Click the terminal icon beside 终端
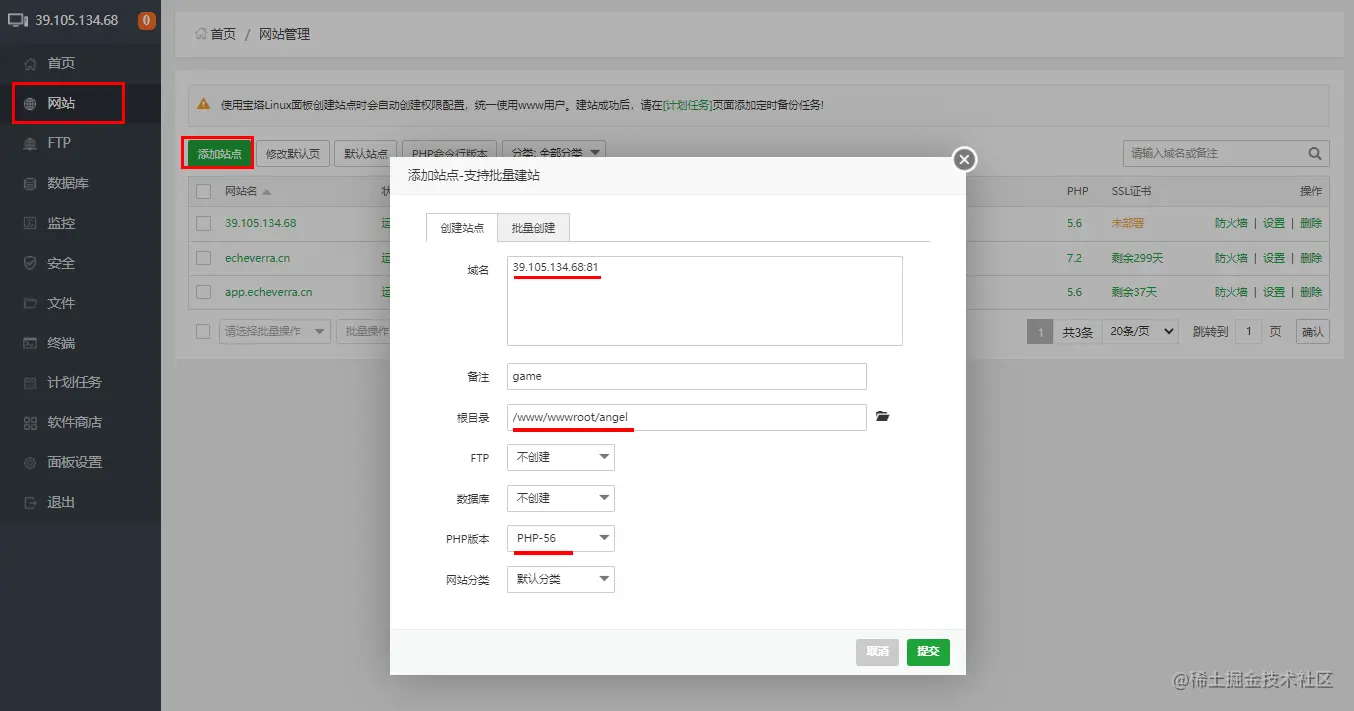The height and width of the screenshot is (711, 1354). click(30, 343)
